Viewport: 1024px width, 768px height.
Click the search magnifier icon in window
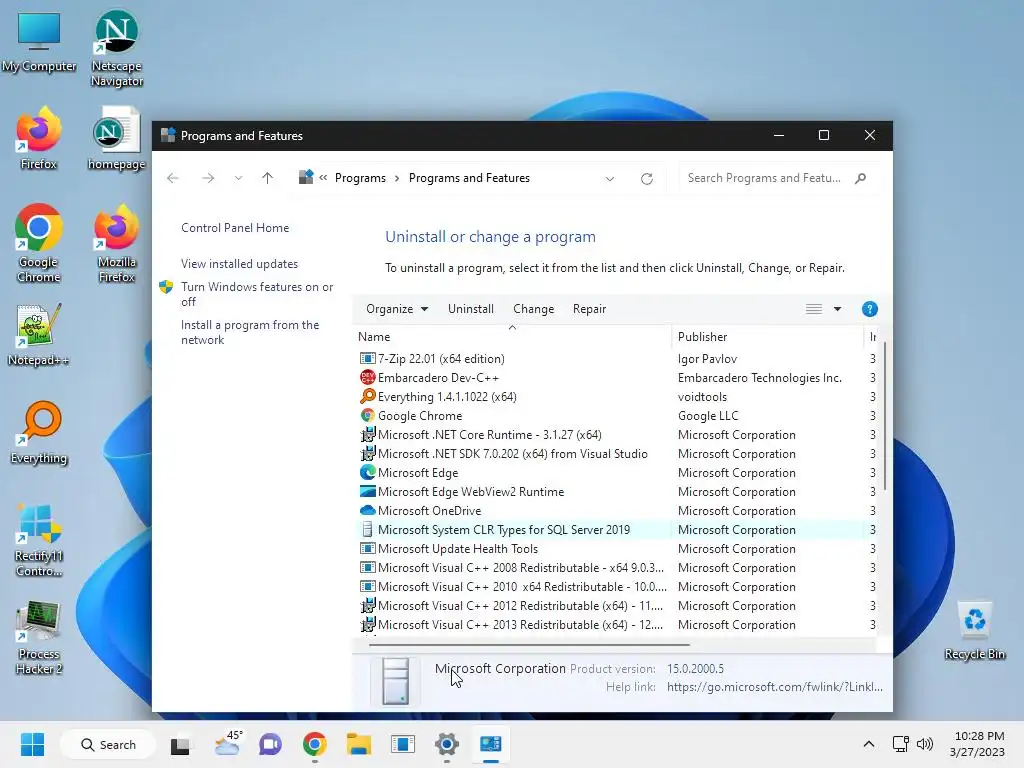861,178
